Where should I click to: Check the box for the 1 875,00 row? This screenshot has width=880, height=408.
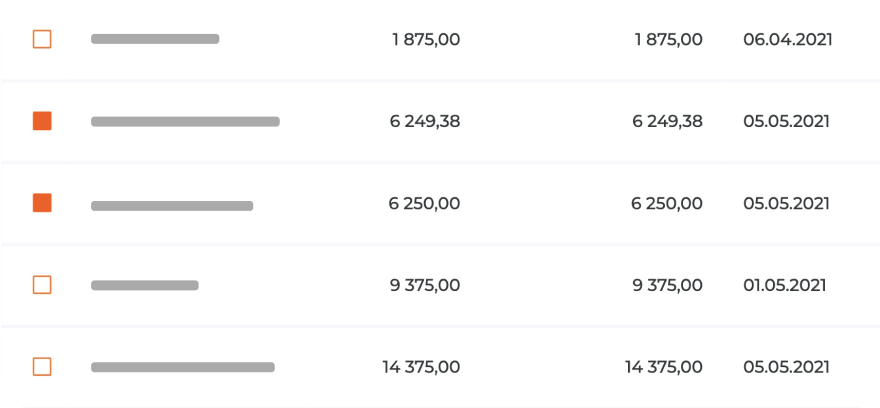[42, 39]
